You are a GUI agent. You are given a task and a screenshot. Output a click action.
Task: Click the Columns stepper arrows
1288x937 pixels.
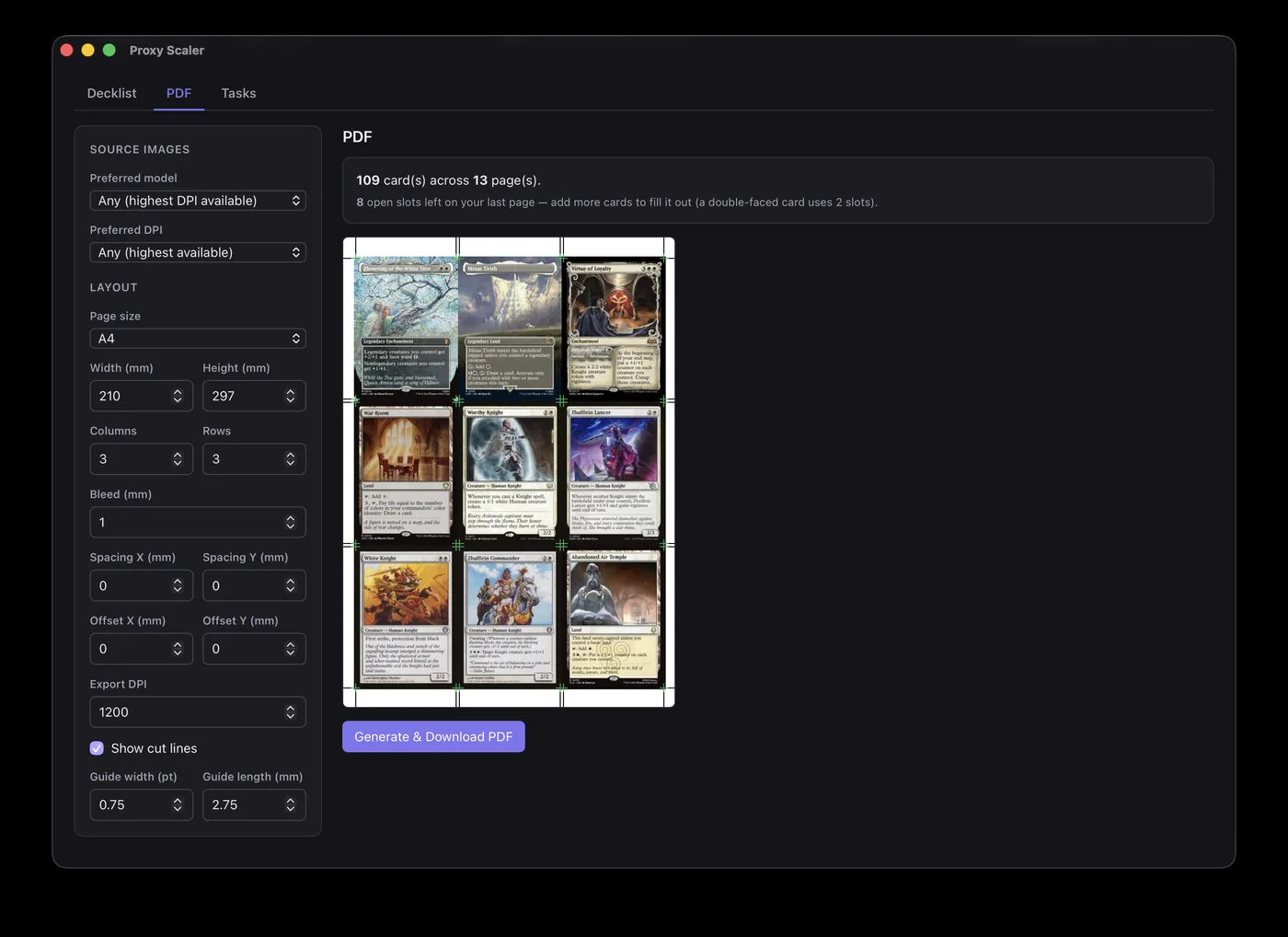tap(178, 459)
